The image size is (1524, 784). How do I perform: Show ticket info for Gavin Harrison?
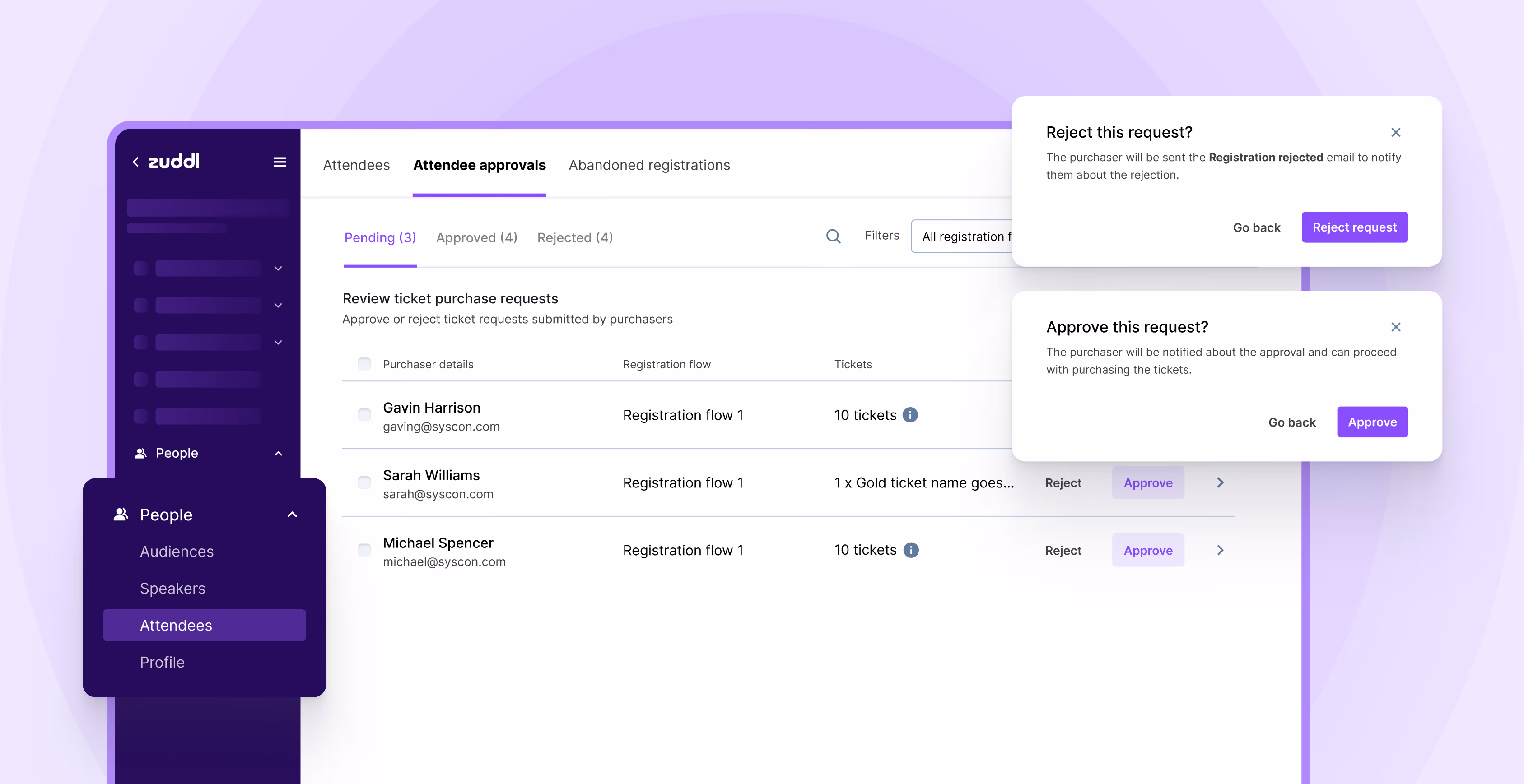tap(910, 415)
